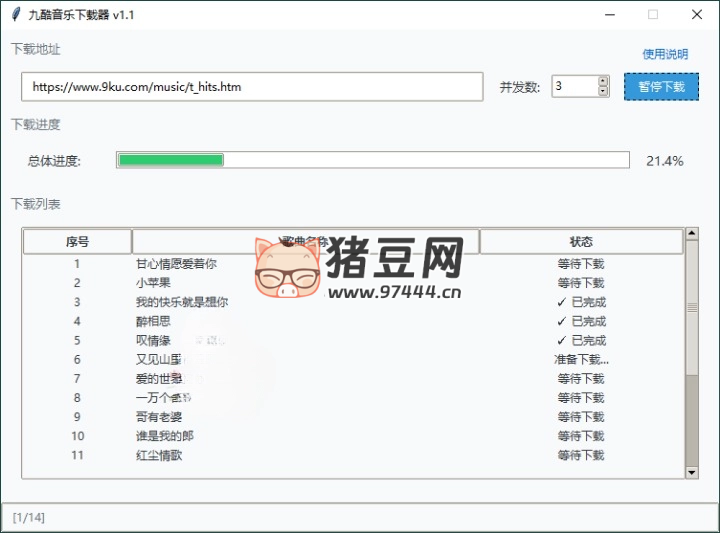Image resolution: width=720 pixels, height=533 pixels.
Task: Select song row 小苹果
Action: [353, 283]
